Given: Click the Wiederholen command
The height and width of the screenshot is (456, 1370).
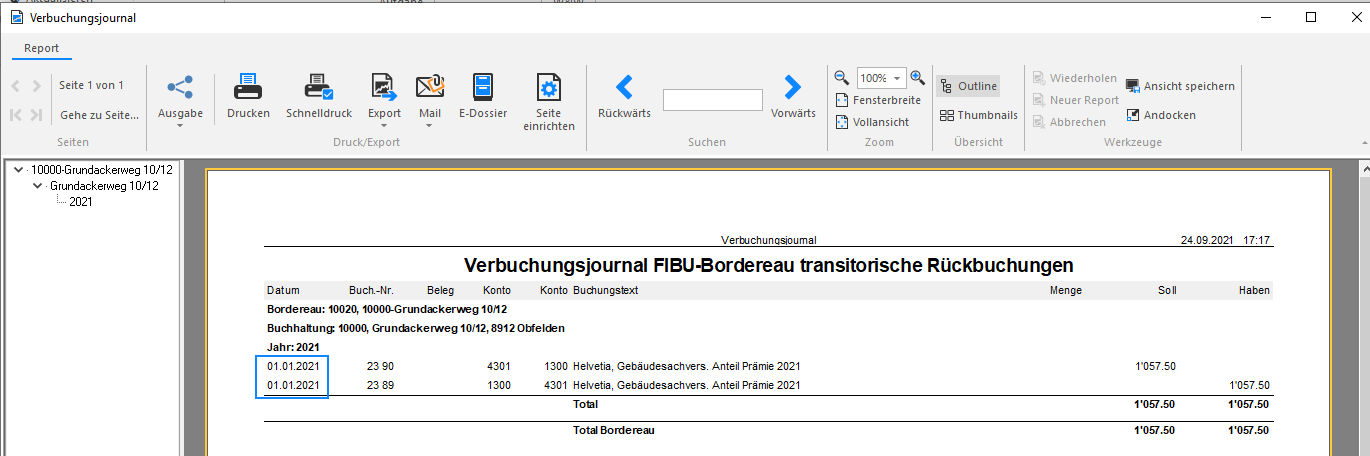Looking at the screenshot, I should (x=1075, y=78).
